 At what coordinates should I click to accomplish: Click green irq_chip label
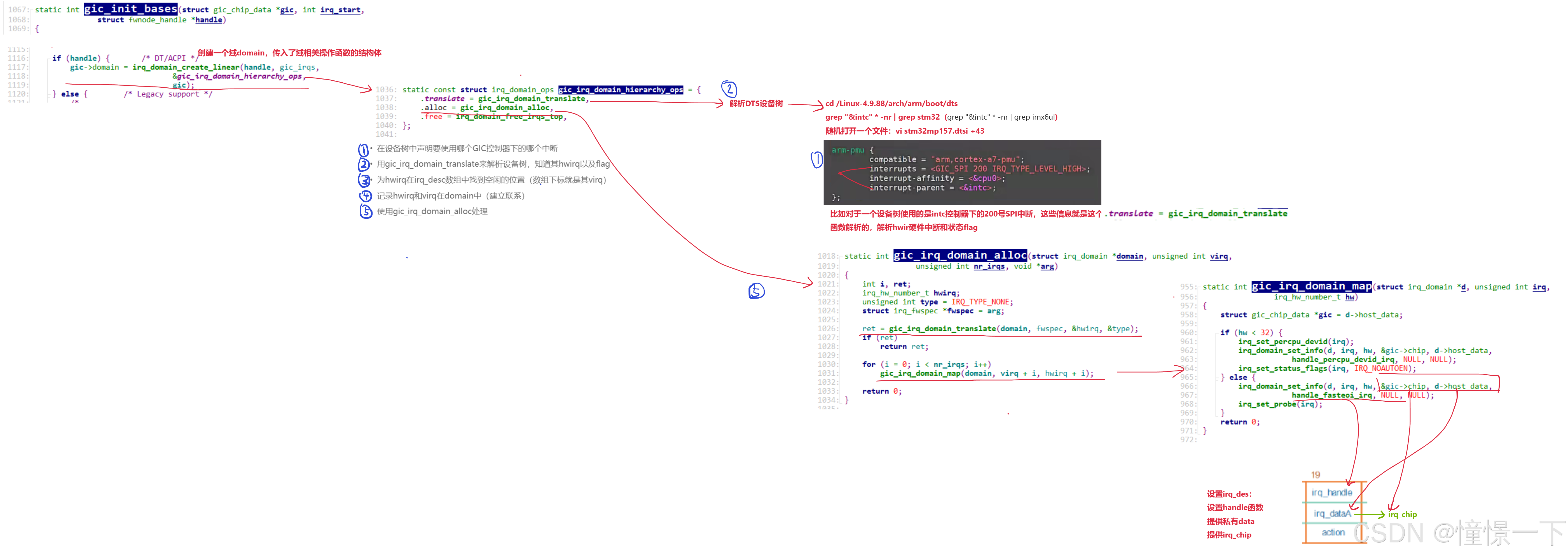tap(1402, 515)
